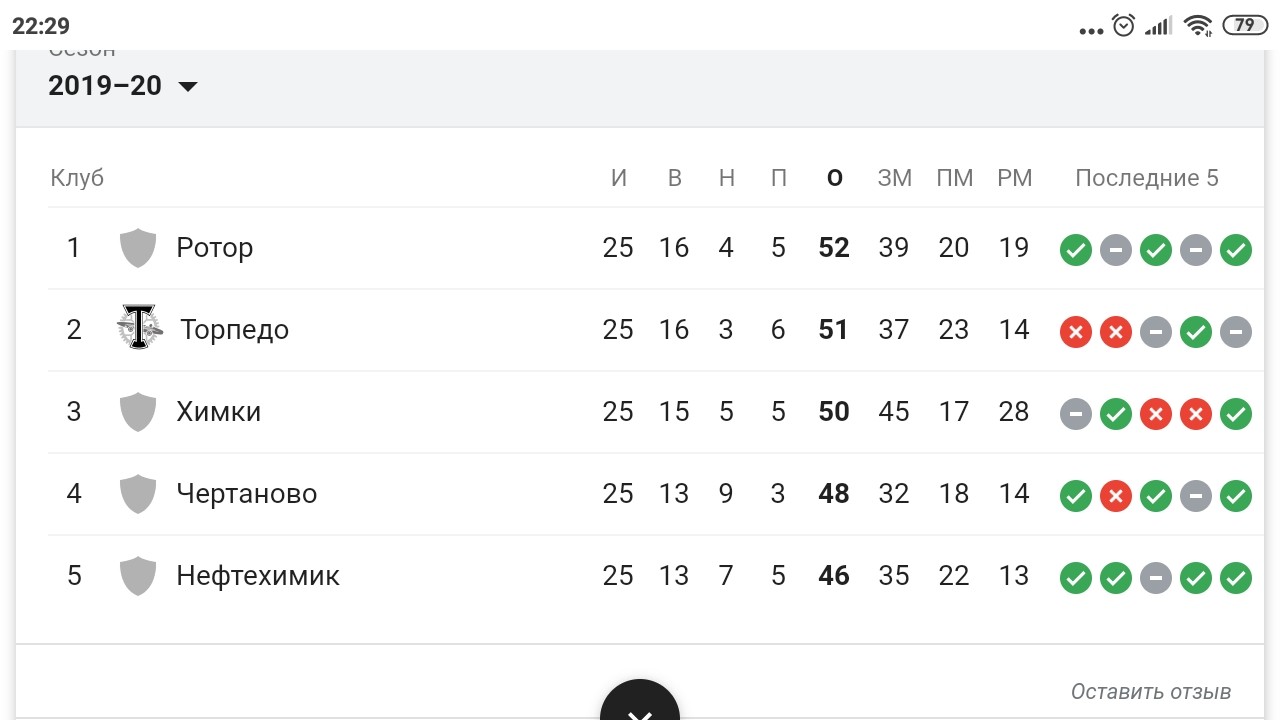The height and width of the screenshot is (720, 1280).
Task: Open the 2019–20 season dropdown
Action: click(x=123, y=86)
